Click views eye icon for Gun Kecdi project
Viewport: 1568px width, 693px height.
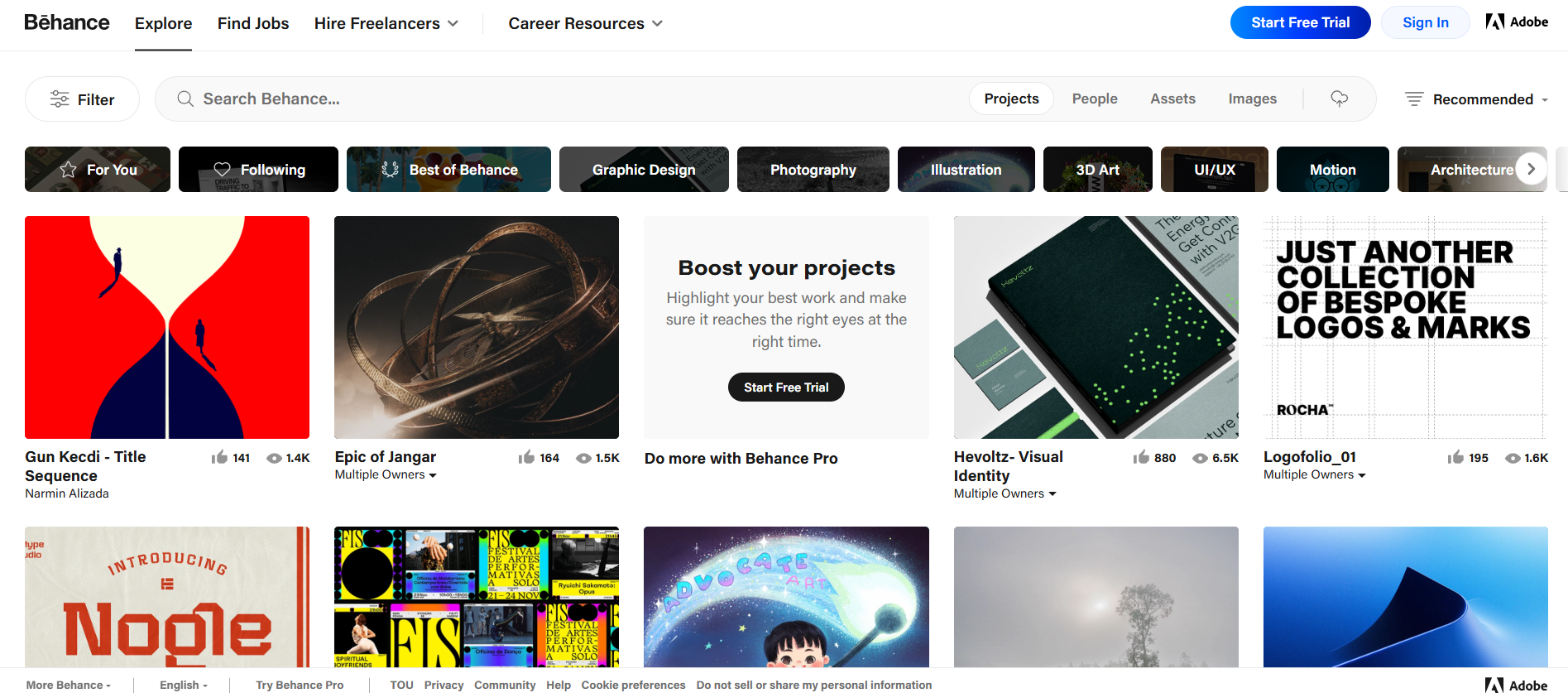274,458
